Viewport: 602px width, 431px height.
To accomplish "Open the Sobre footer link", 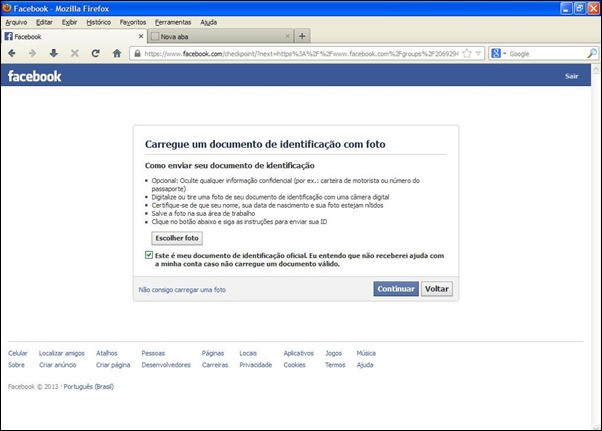I will [16, 365].
